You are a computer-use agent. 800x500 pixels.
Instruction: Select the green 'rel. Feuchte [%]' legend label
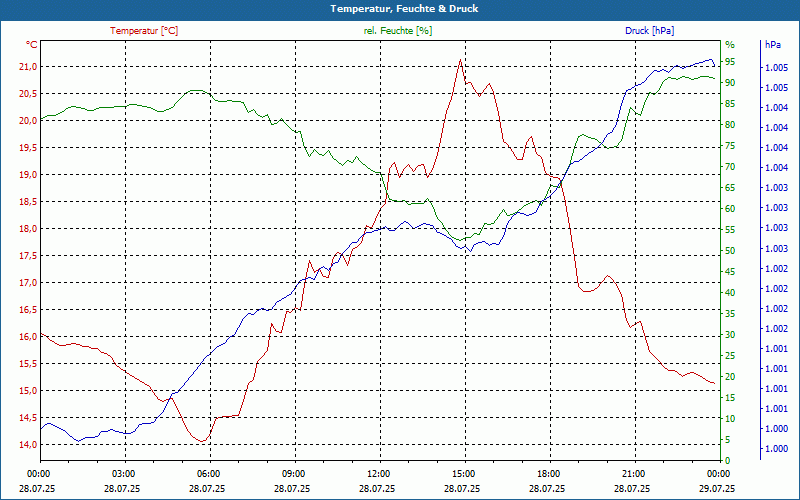pos(397,31)
